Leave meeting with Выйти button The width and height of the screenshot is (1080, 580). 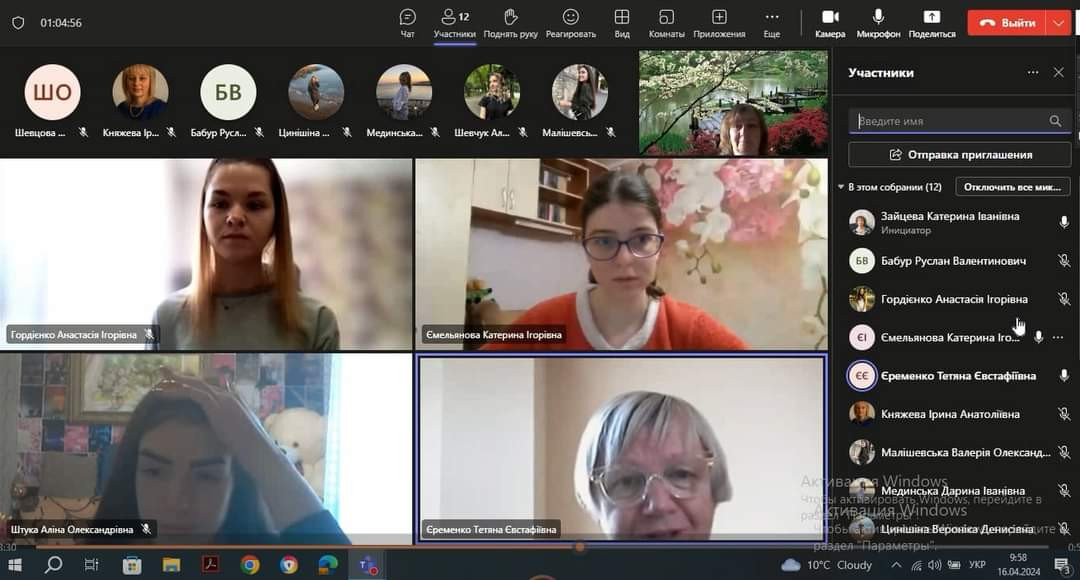coord(1007,23)
